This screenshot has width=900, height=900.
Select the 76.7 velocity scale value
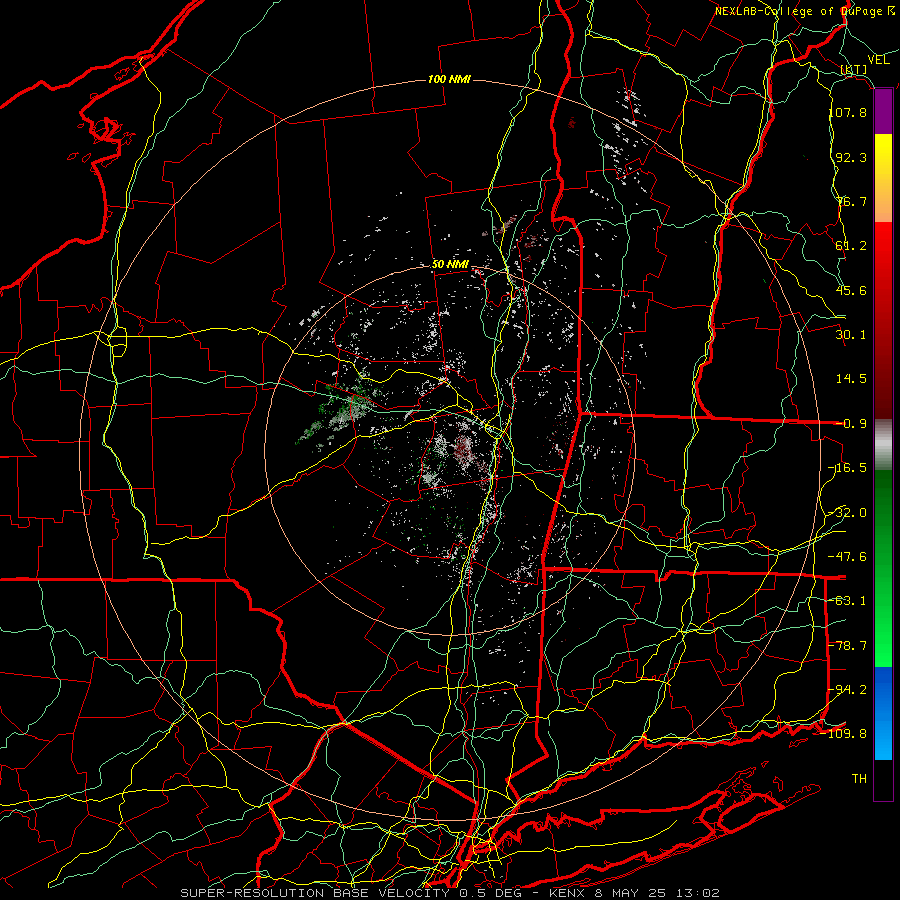click(851, 201)
